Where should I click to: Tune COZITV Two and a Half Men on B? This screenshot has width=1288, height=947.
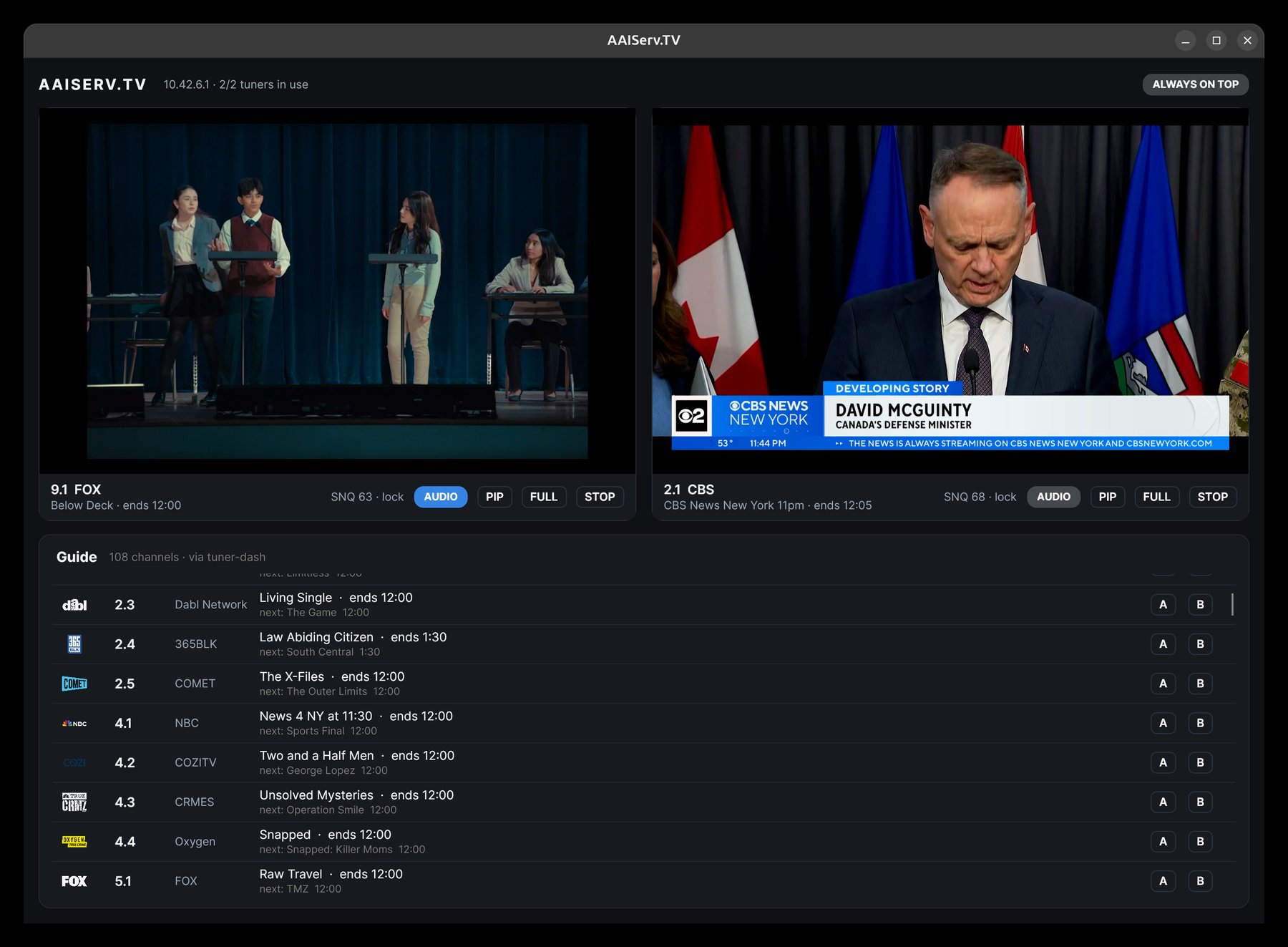click(x=1200, y=762)
